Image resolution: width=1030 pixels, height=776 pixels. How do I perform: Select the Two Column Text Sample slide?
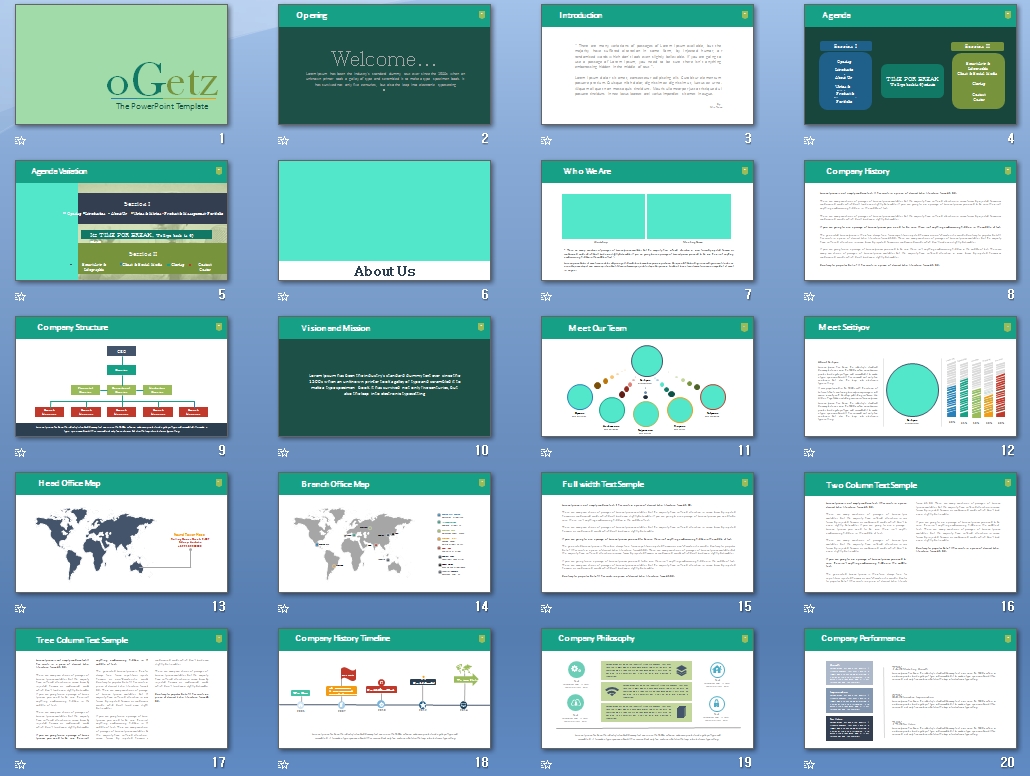coord(910,533)
